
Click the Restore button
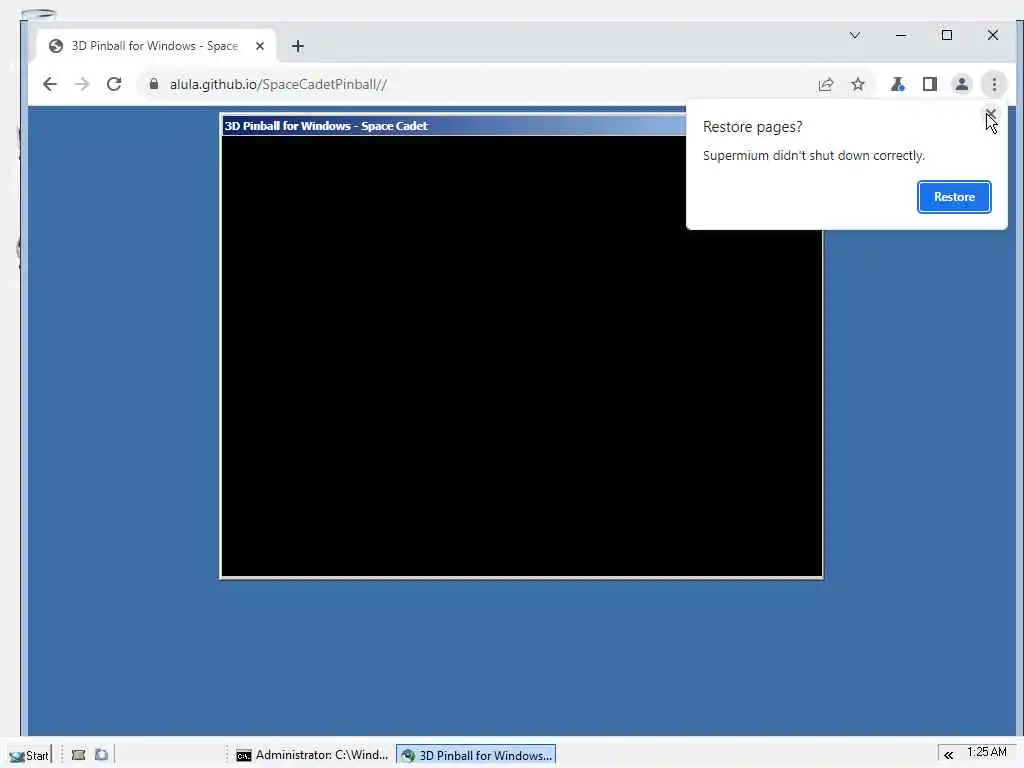954,197
